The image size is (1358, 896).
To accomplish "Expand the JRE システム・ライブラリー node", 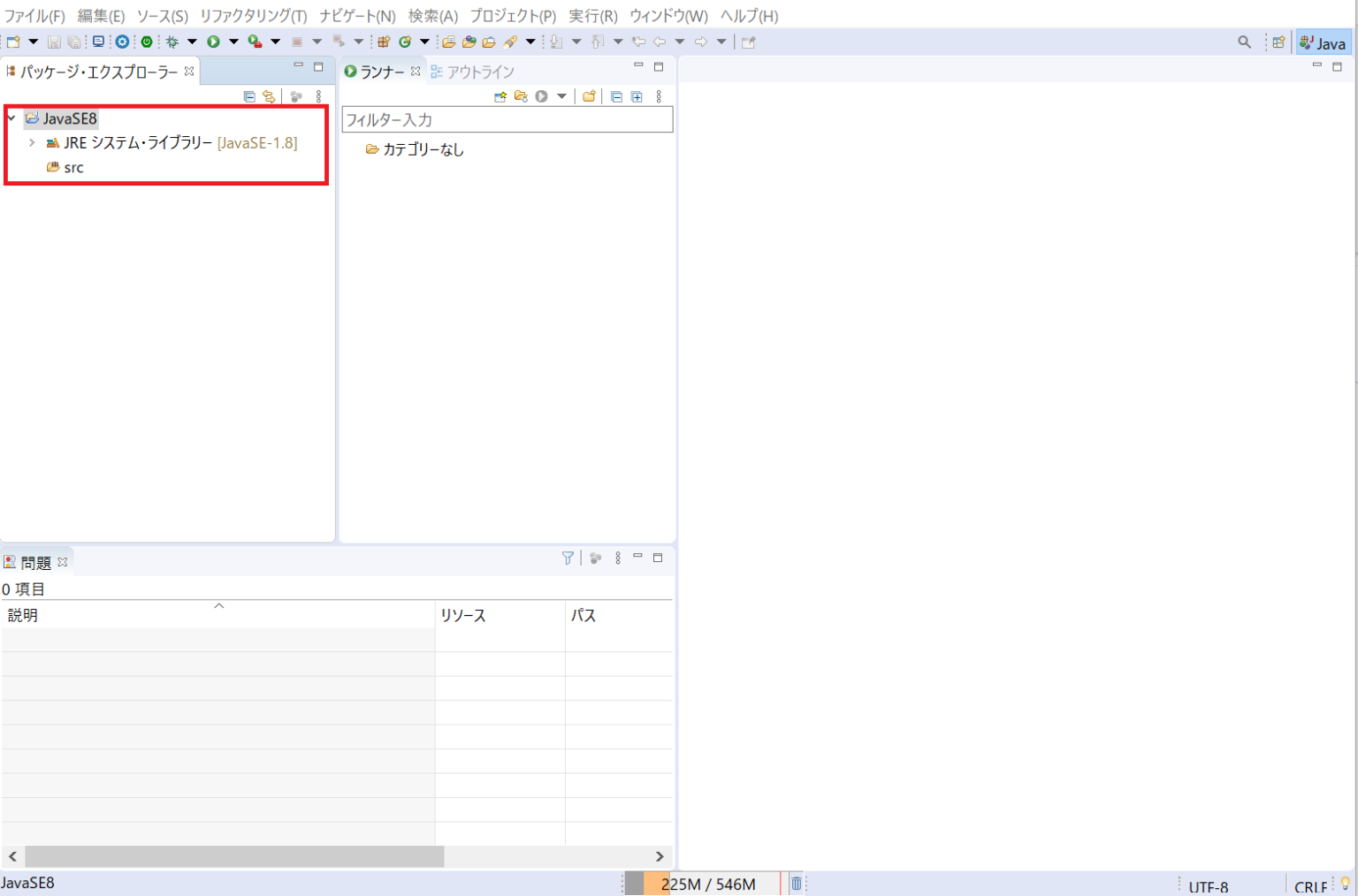I will click(32, 142).
